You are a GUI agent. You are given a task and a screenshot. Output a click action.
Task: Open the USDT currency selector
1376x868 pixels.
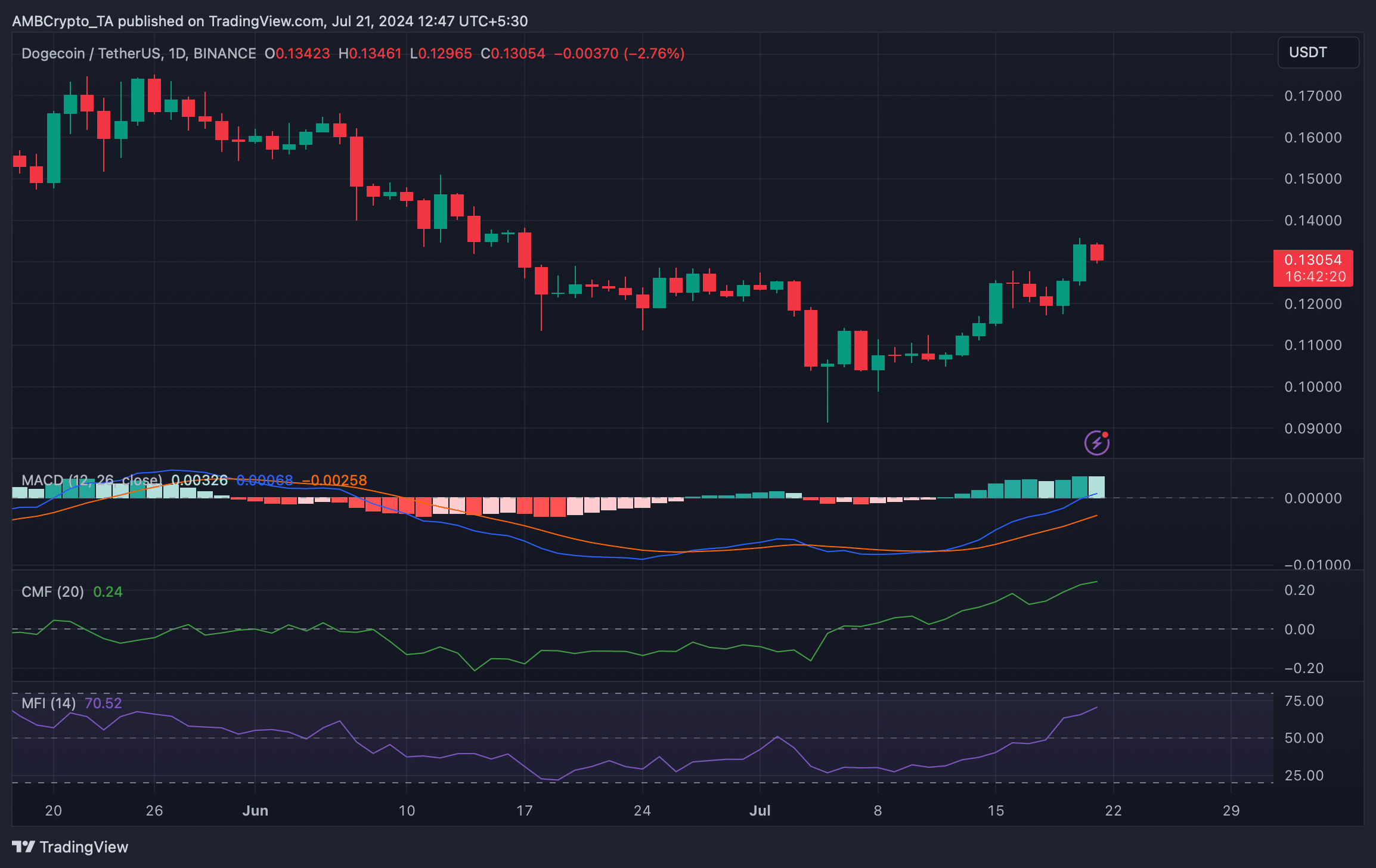[1318, 52]
